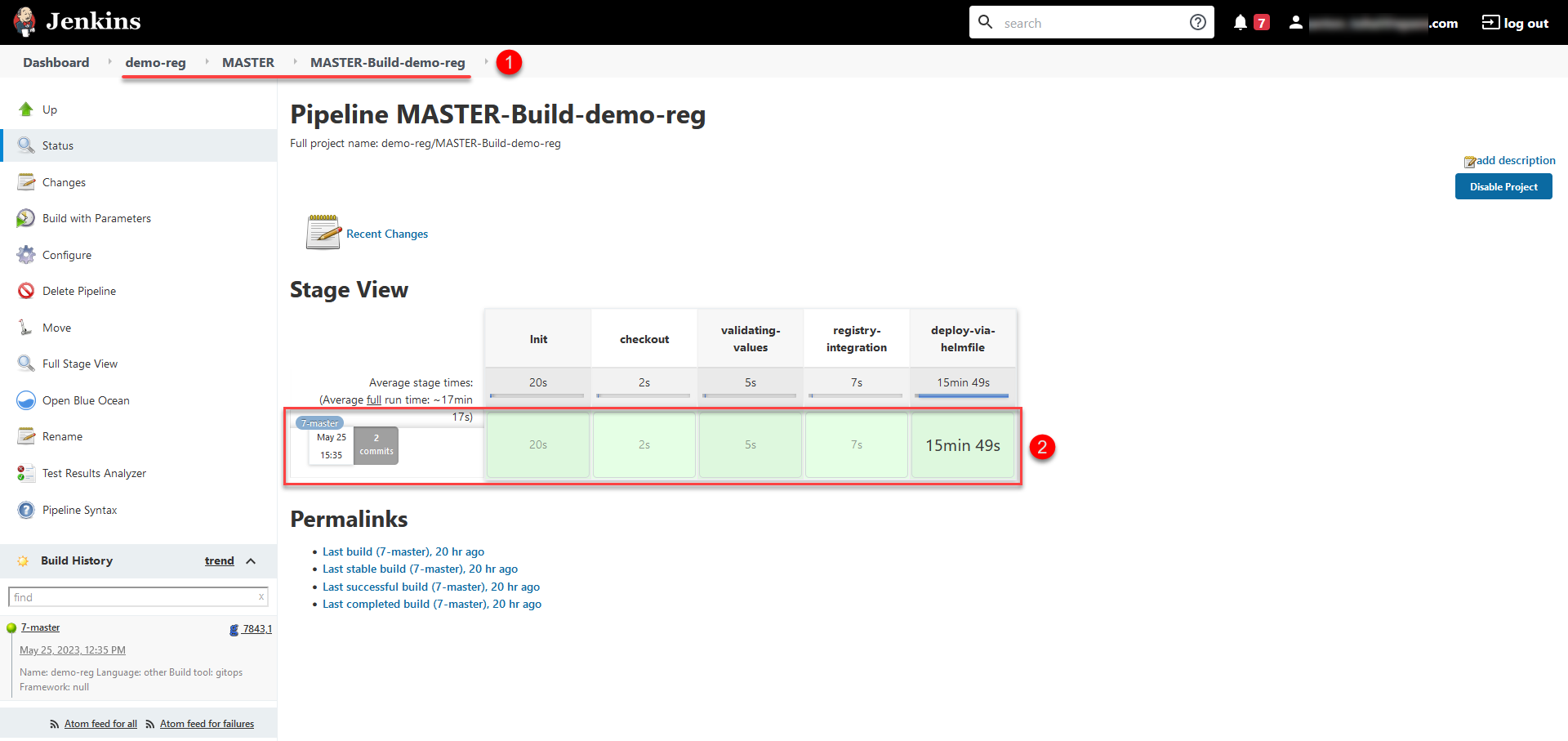
Task: Click the deploy-via-helmfile average time progress bar
Action: pyautogui.click(x=963, y=395)
